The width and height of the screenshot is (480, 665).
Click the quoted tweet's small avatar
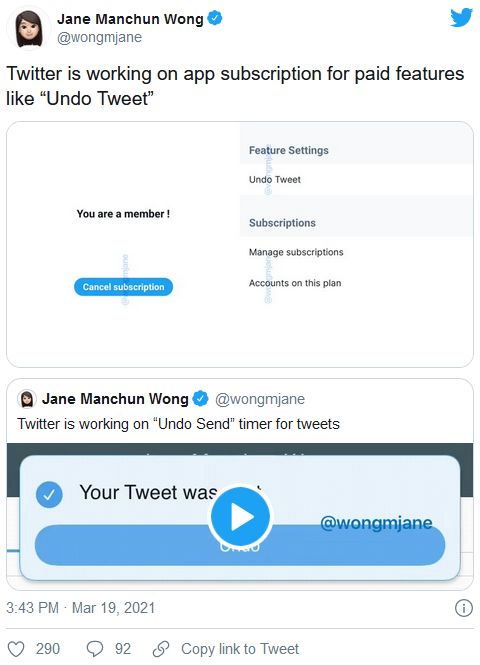click(x=27, y=399)
